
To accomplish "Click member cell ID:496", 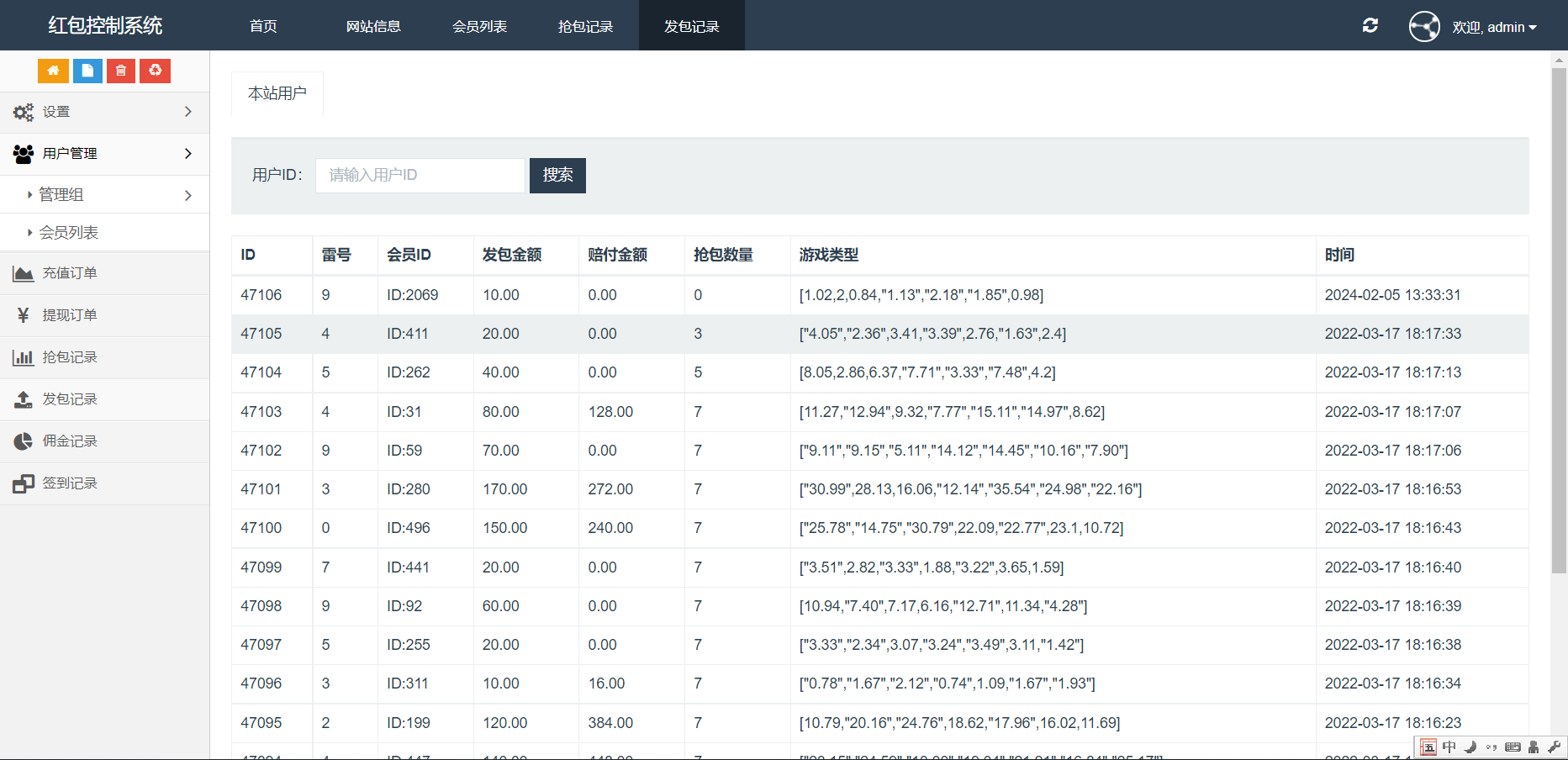I will [408, 528].
